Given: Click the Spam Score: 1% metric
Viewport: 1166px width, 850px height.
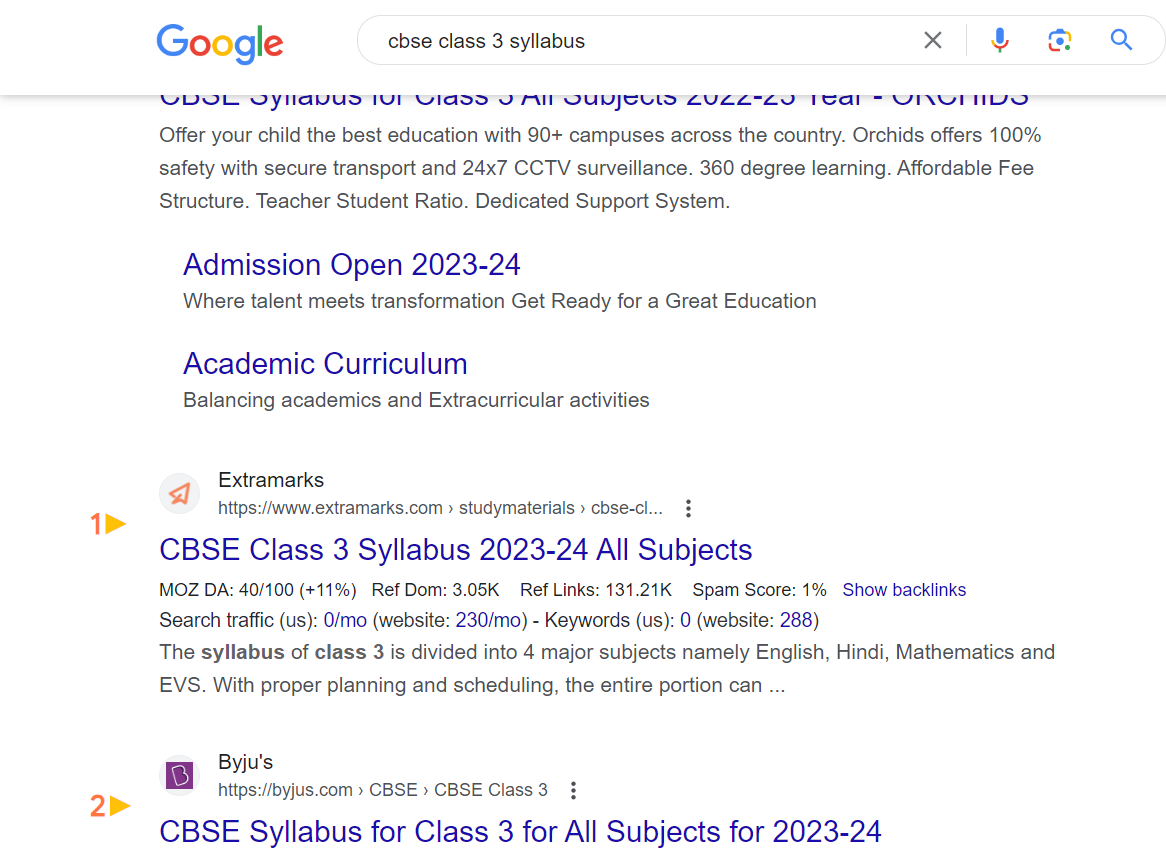Looking at the screenshot, I should coord(759,590).
